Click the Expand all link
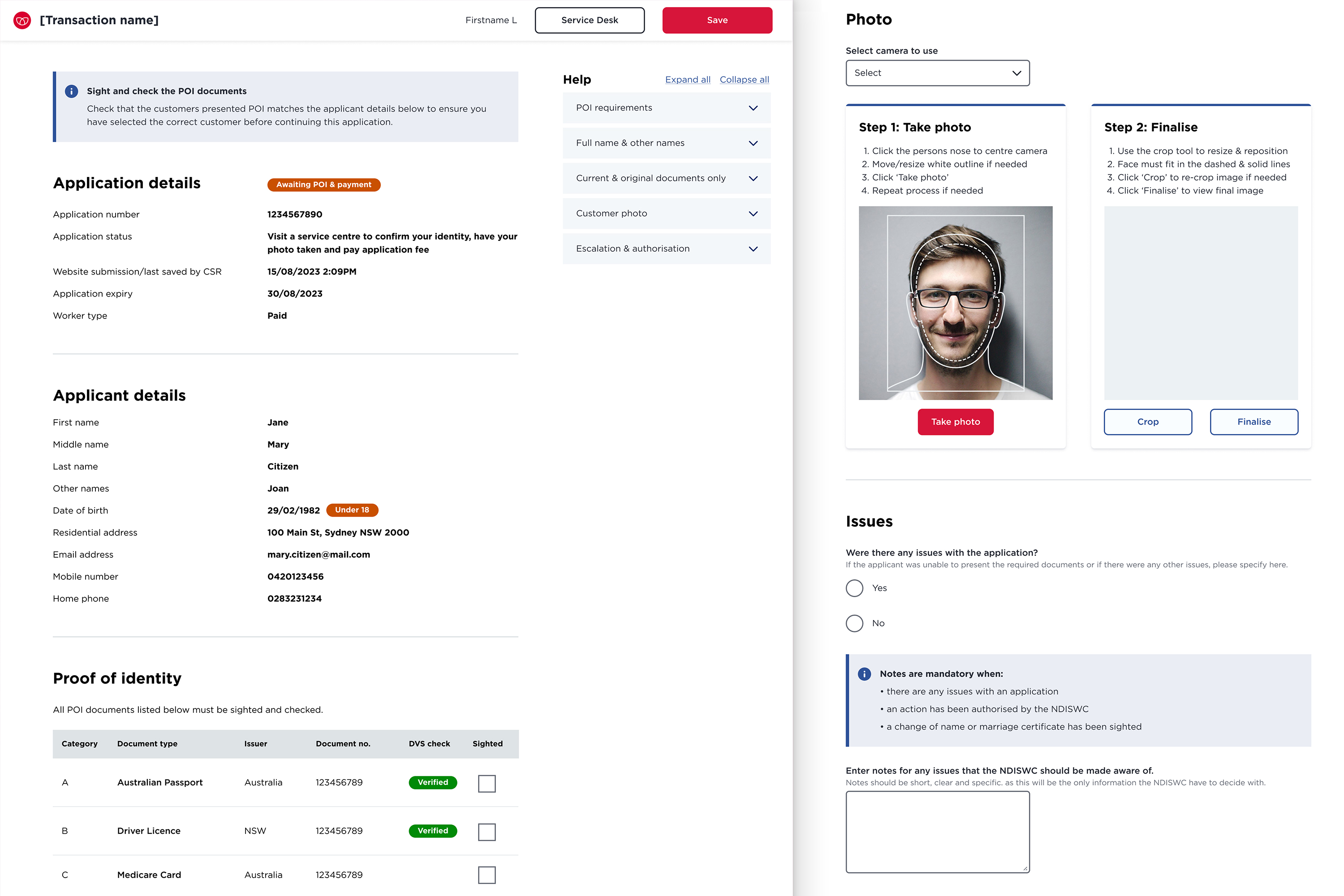 [688, 80]
